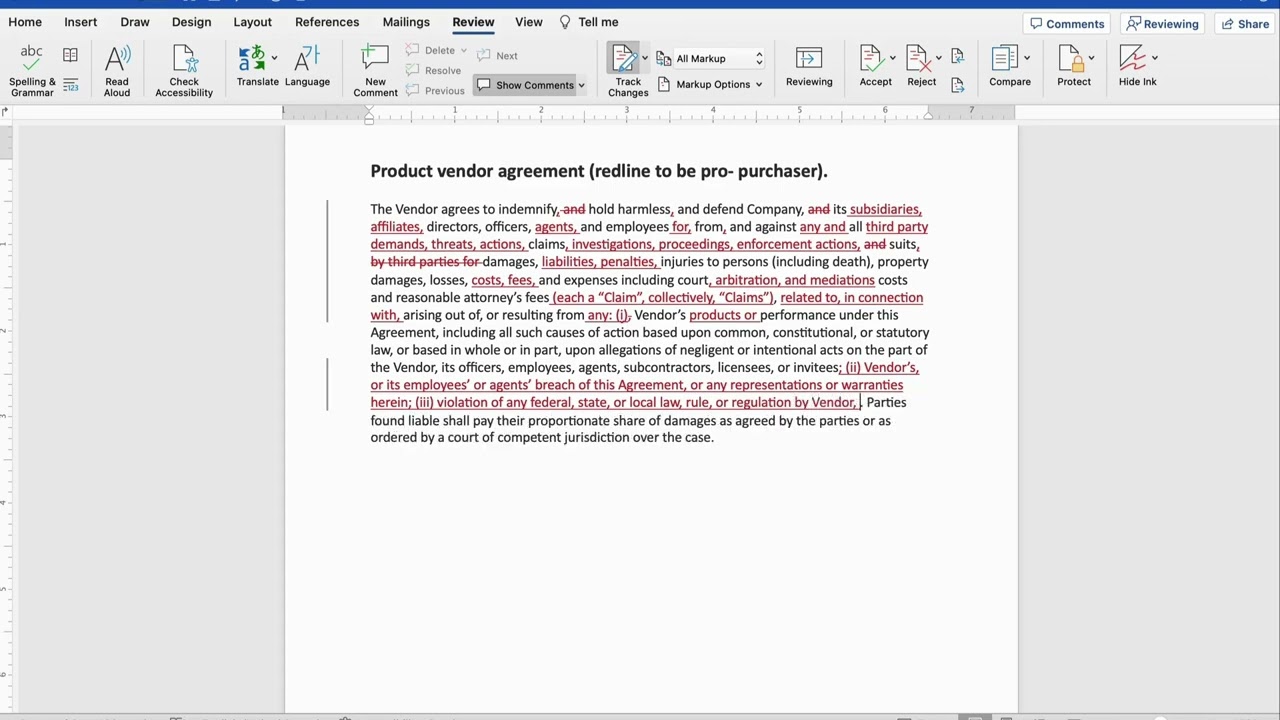Click the lower change bar in margin

[327, 385]
